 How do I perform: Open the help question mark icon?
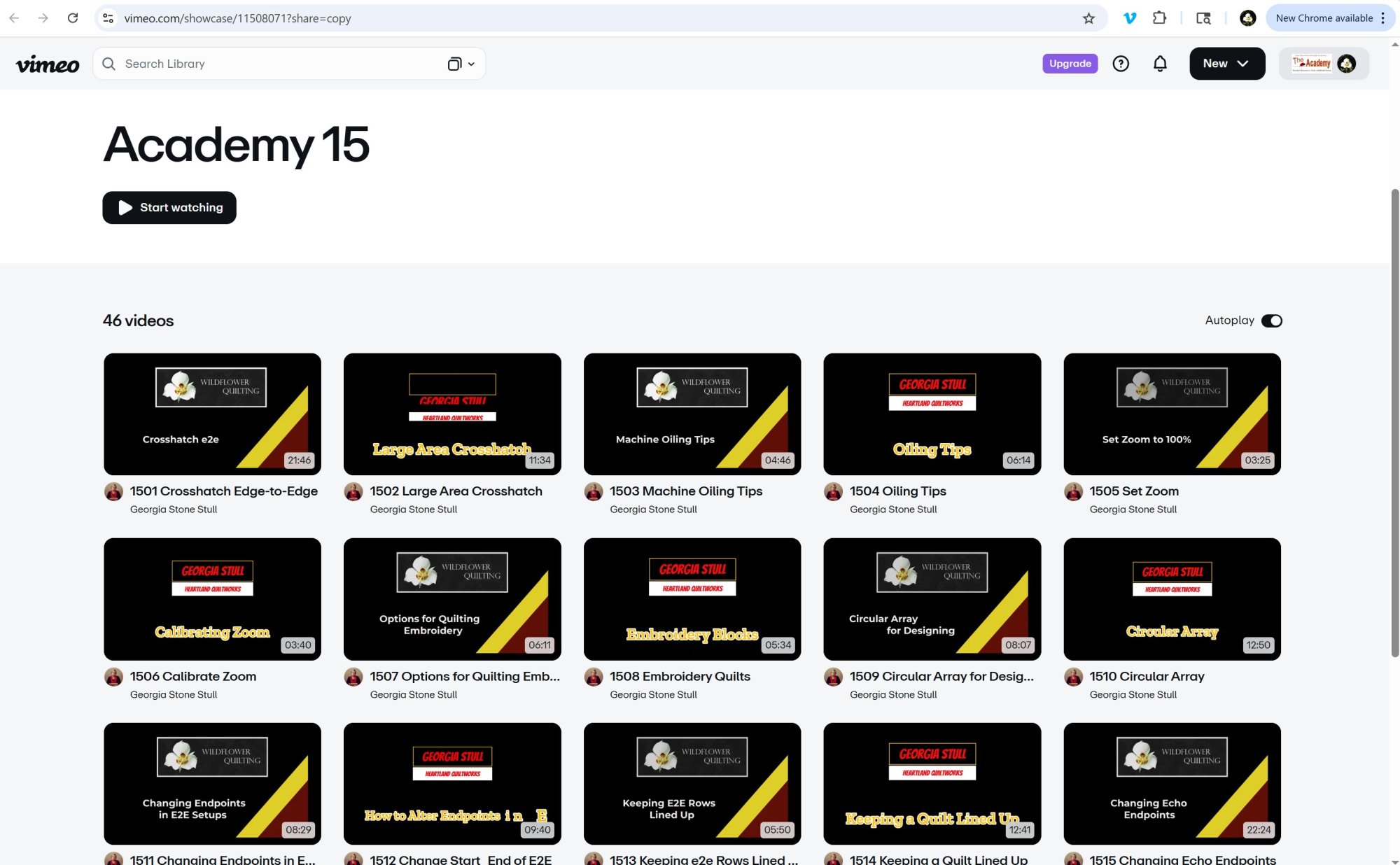[x=1121, y=64]
